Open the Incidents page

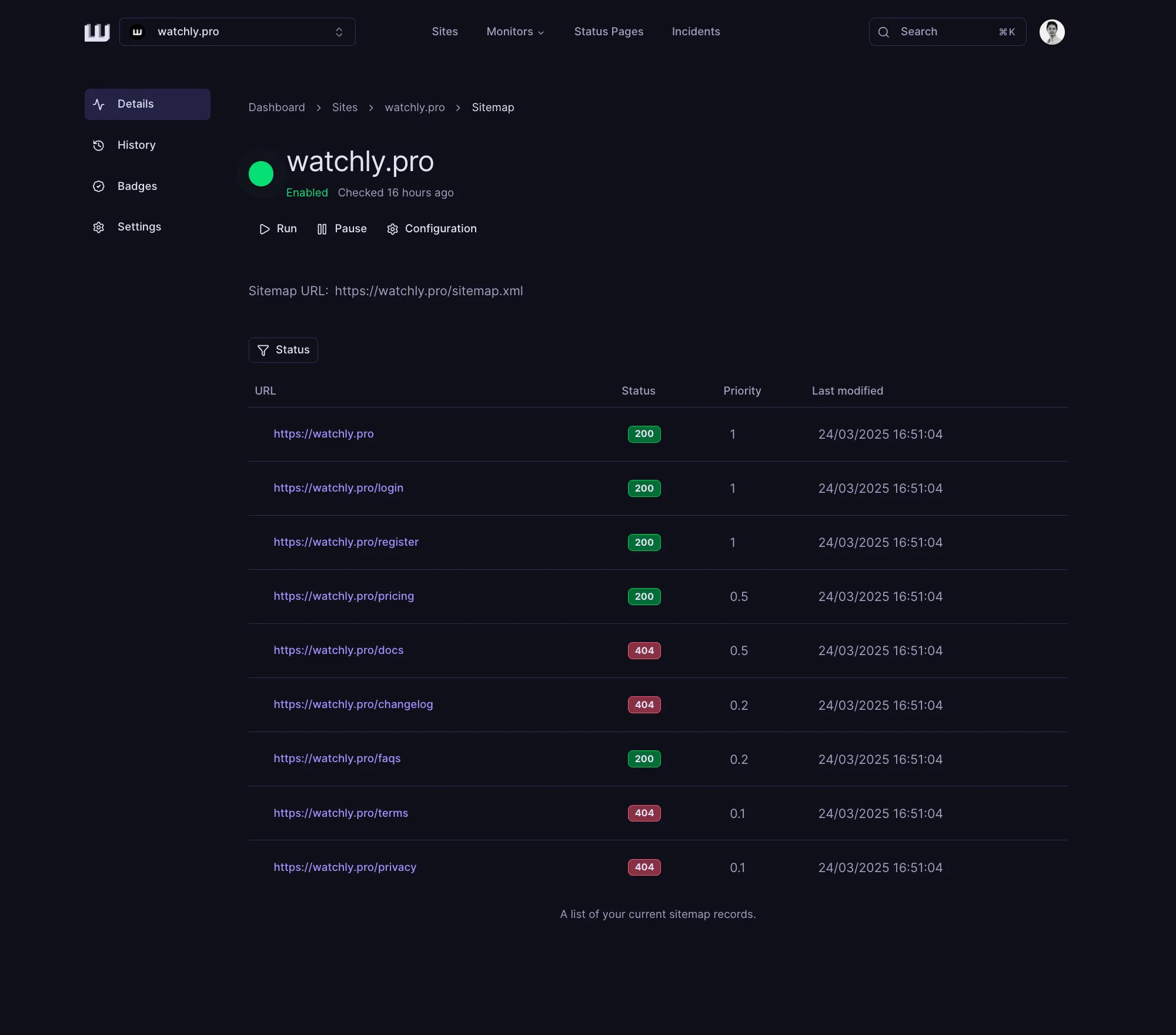[x=696, y=32]
